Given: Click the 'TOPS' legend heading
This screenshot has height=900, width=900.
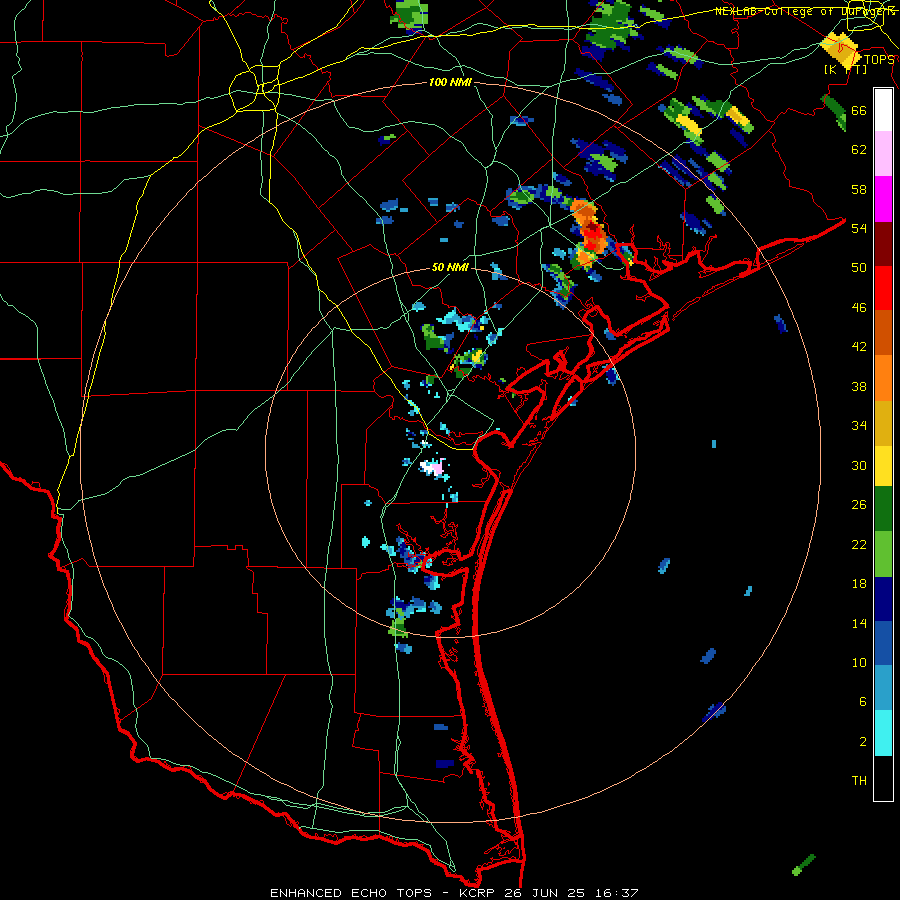Looking at the screenshot, I should click(x=879, y=60).
